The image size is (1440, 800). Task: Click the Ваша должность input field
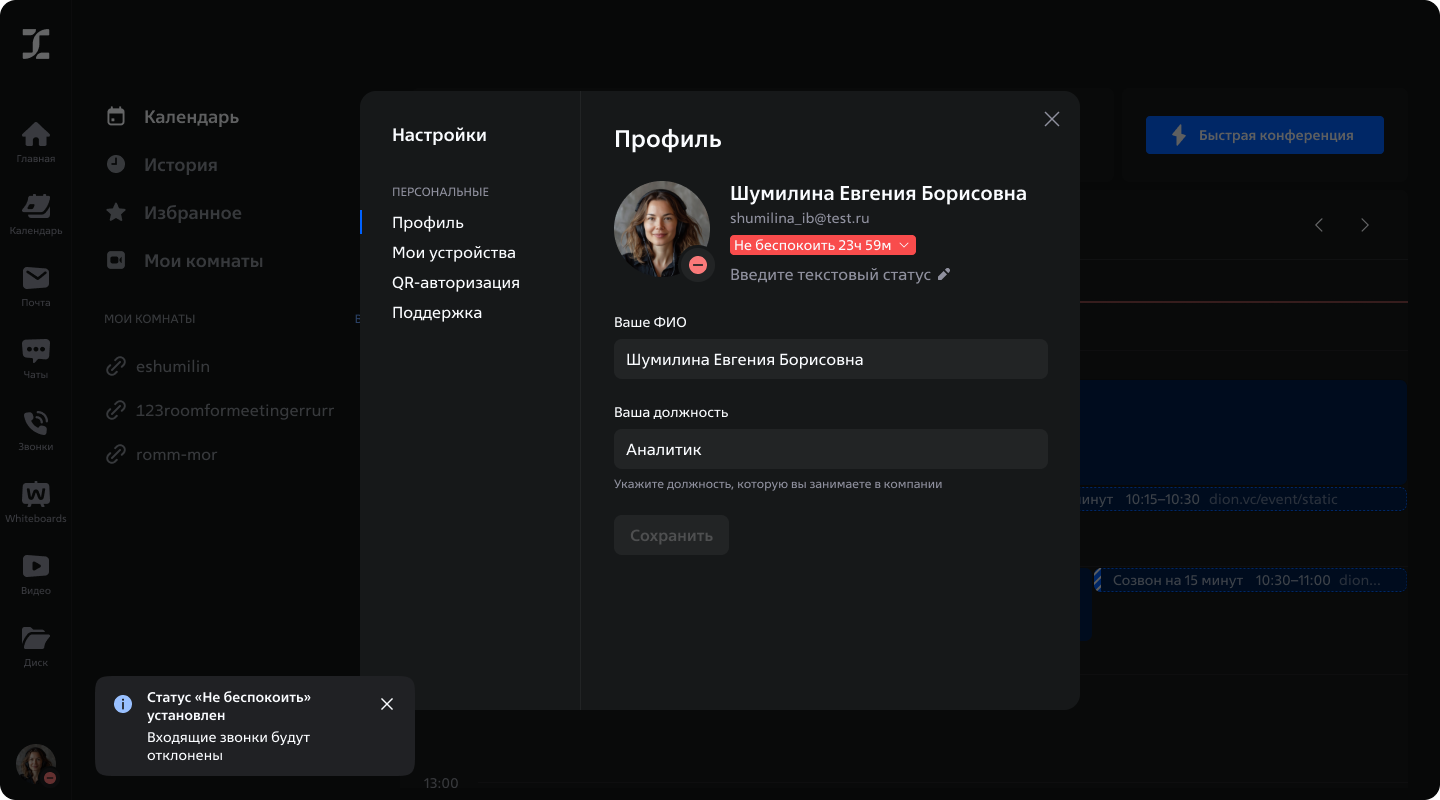pos(830,449)
